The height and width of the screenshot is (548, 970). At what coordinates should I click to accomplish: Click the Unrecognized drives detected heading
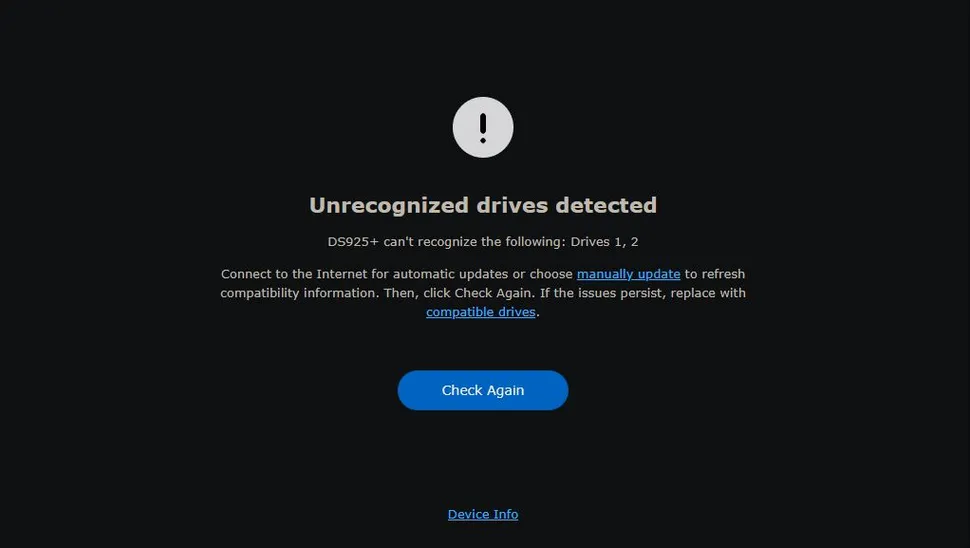(483, 205)
